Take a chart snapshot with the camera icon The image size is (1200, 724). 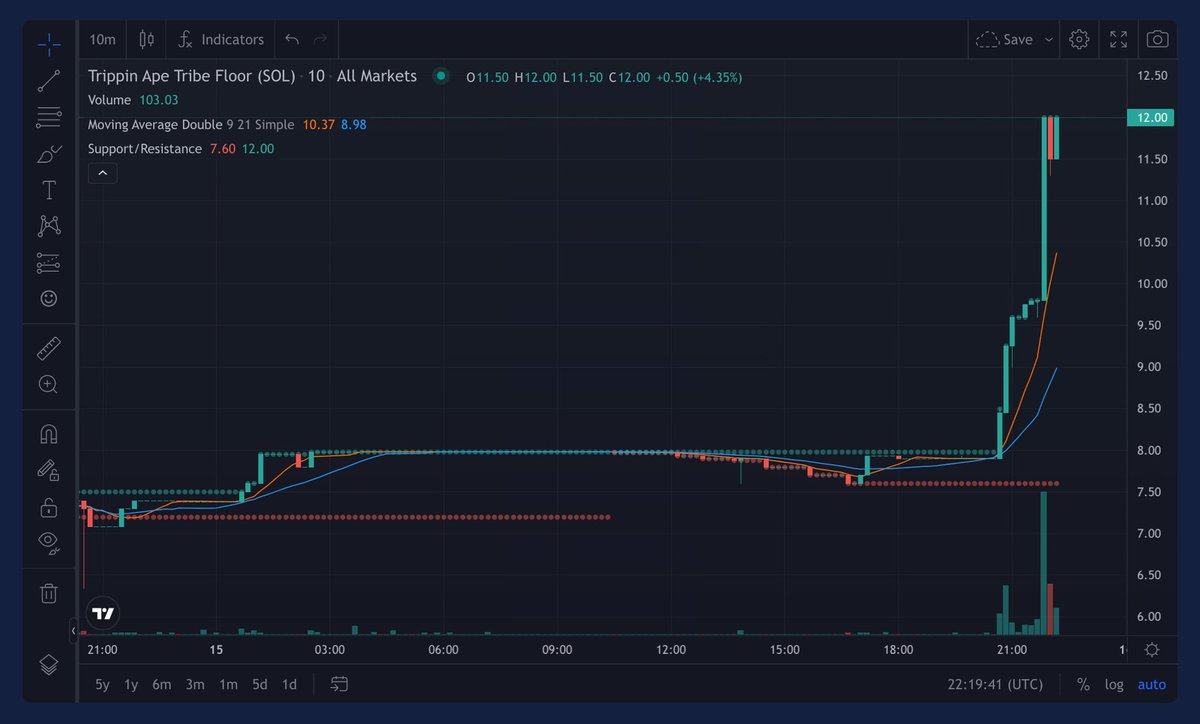pos(1156,39)
